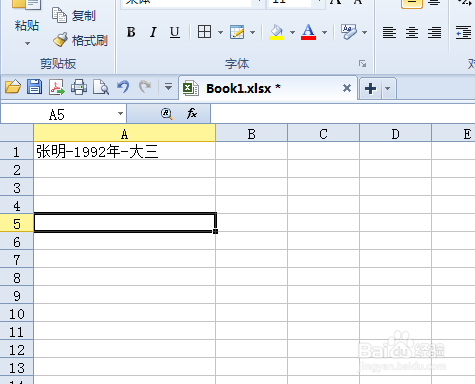This screenshot has width=475, height=384.
Task: Open the fill color dropdown arrow
Action: [292, 32]
